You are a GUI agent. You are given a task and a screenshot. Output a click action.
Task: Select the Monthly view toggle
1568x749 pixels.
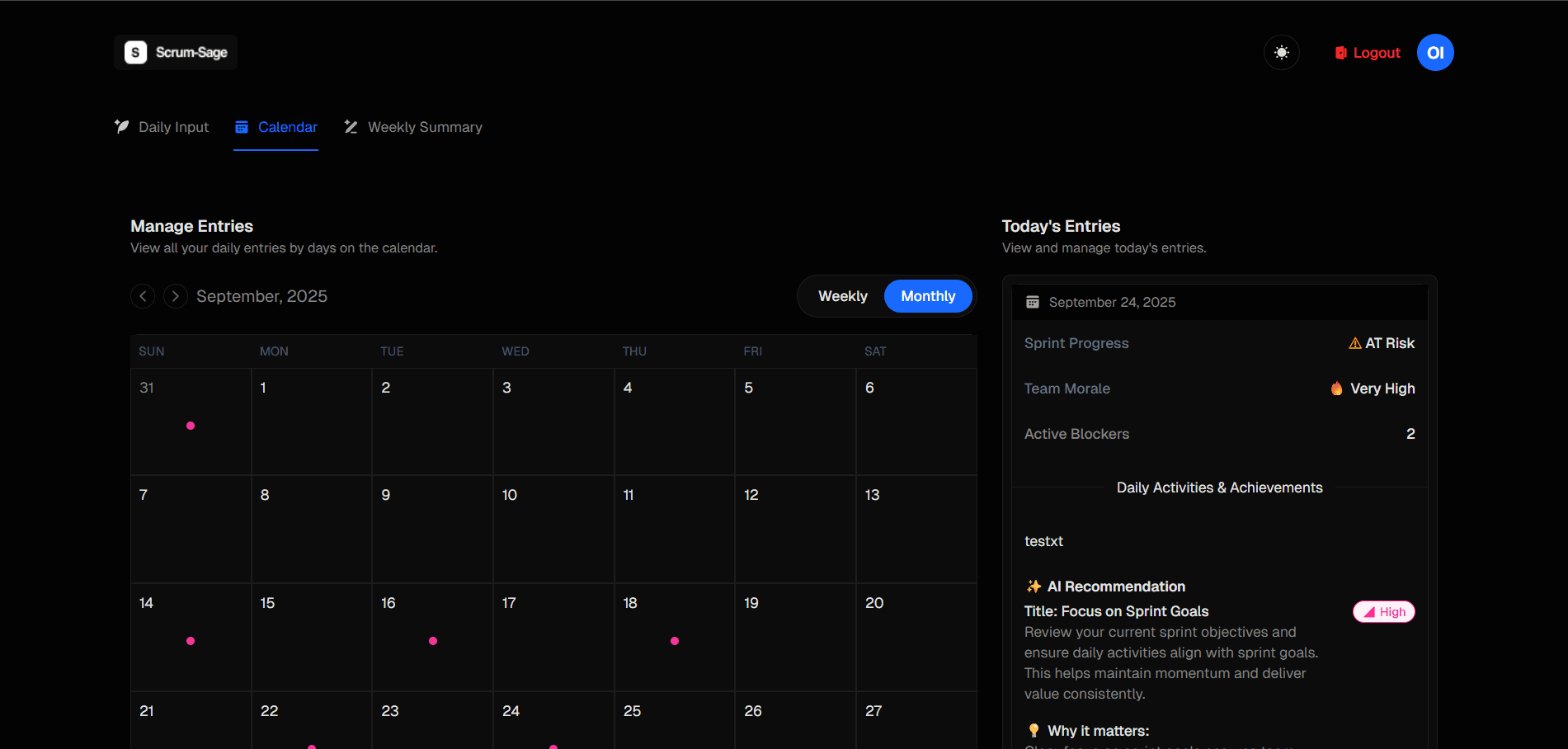[x=928, y=296]
